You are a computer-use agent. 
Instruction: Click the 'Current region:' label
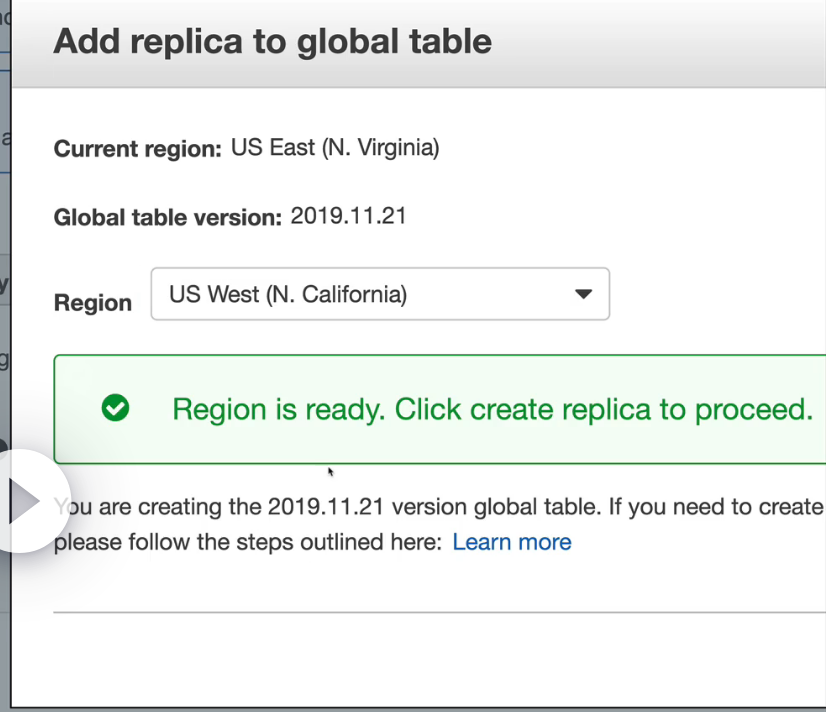[x=137, y=150]
